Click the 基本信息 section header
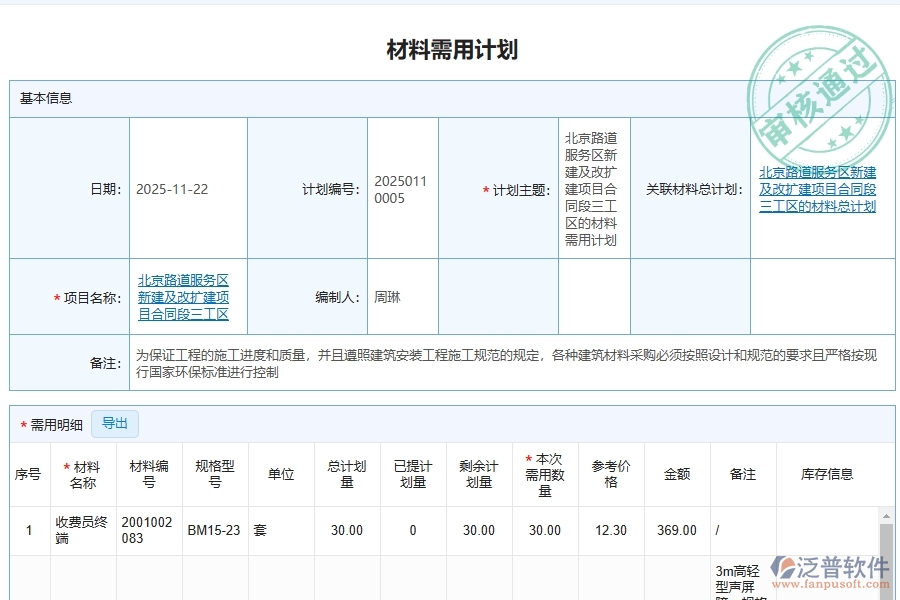900x600 pixels. tap(44, 98)
